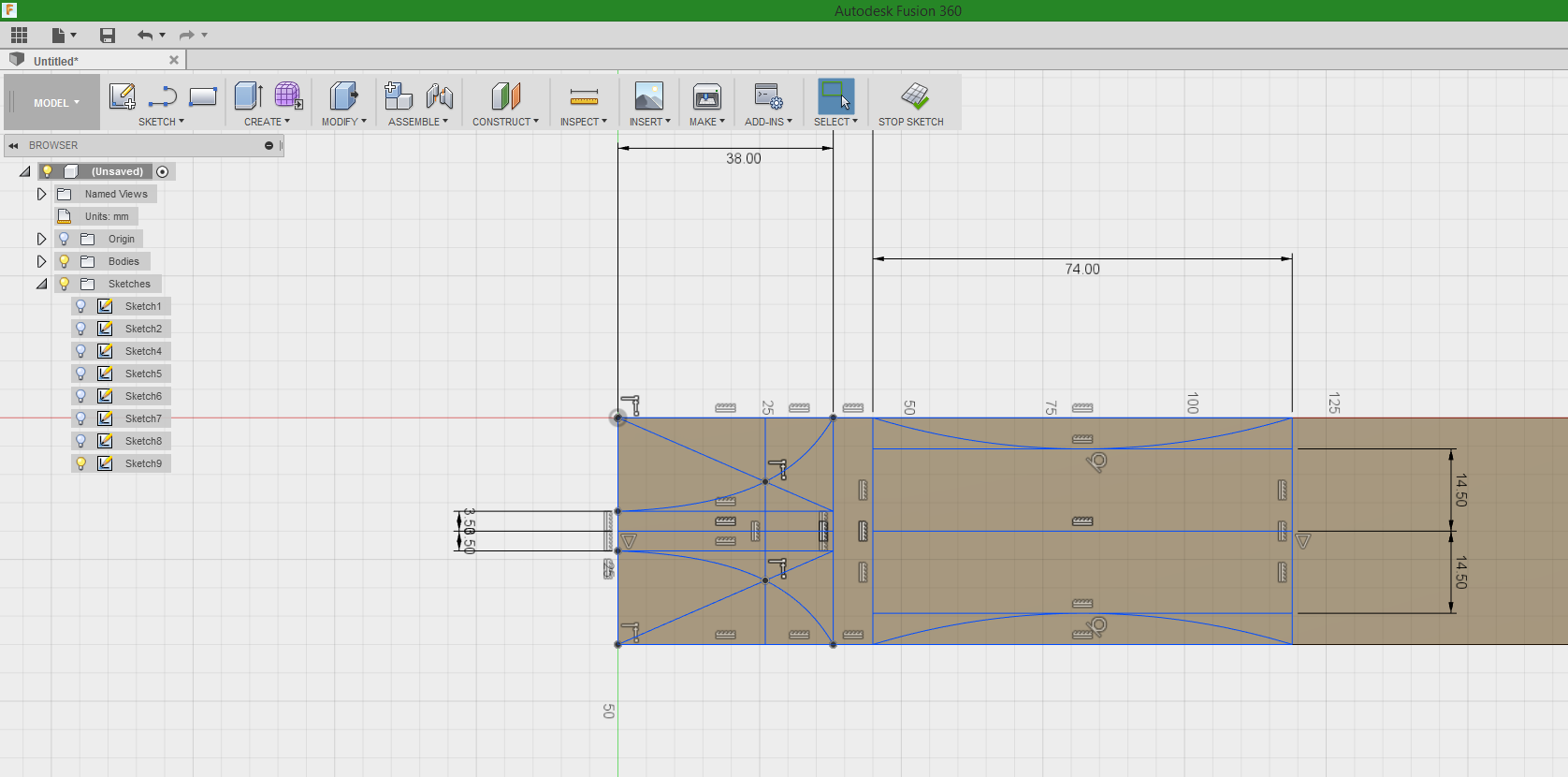The height and width of the screenshot is (777, 1568).
Task: Click the Stop Sketch icon
Action: (915, 95)
